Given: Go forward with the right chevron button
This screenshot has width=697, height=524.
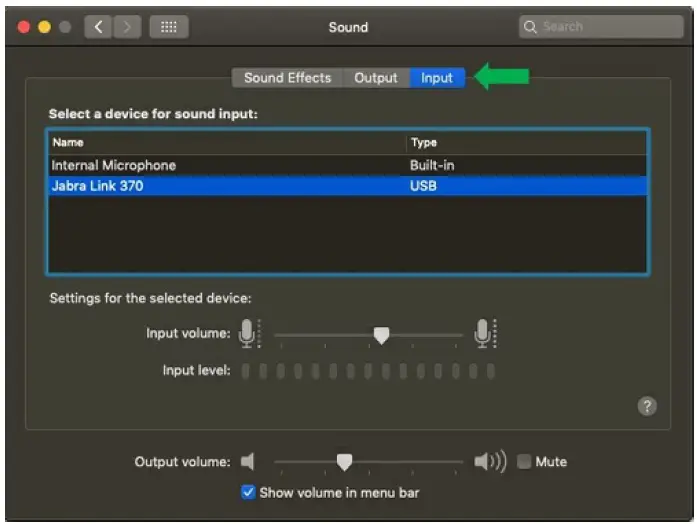Looking at the screenshot, I should (x=127, y=27).
